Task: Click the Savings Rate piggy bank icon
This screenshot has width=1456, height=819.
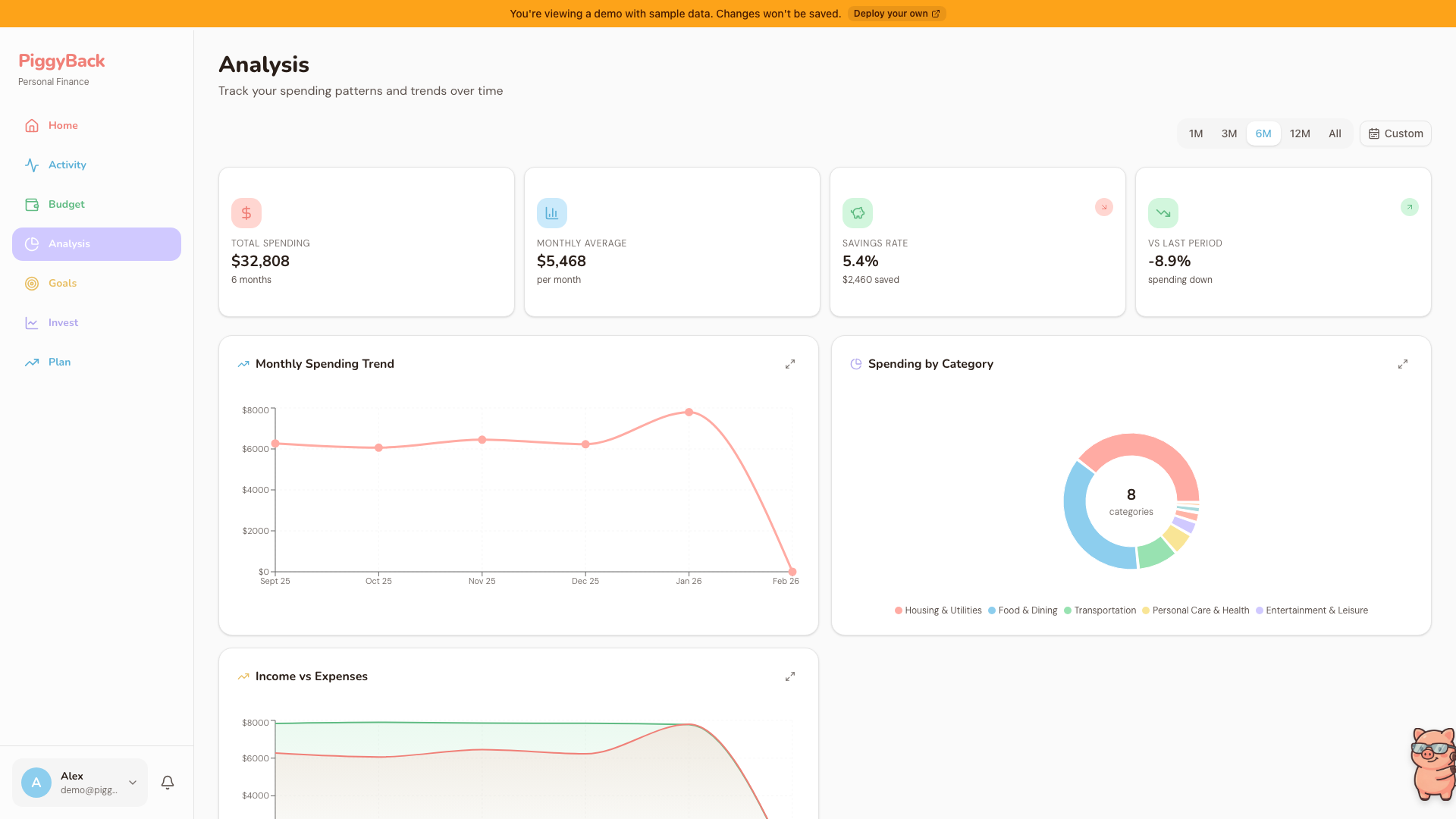Action: point(858,213)
